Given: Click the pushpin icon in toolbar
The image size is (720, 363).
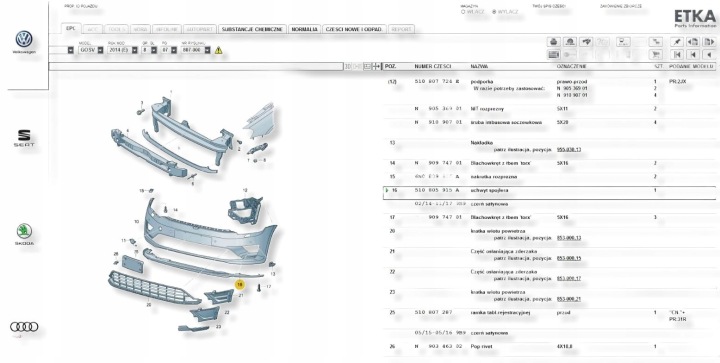Looking at the screenshot, I should [676, 42].
